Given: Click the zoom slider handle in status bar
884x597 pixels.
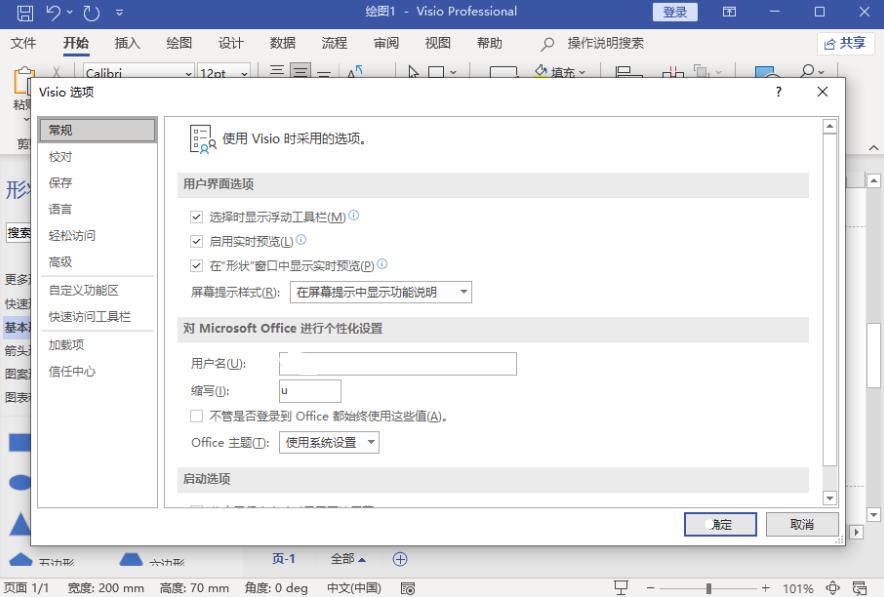Looking at the screenshot, I should click(x=709, y=588).
